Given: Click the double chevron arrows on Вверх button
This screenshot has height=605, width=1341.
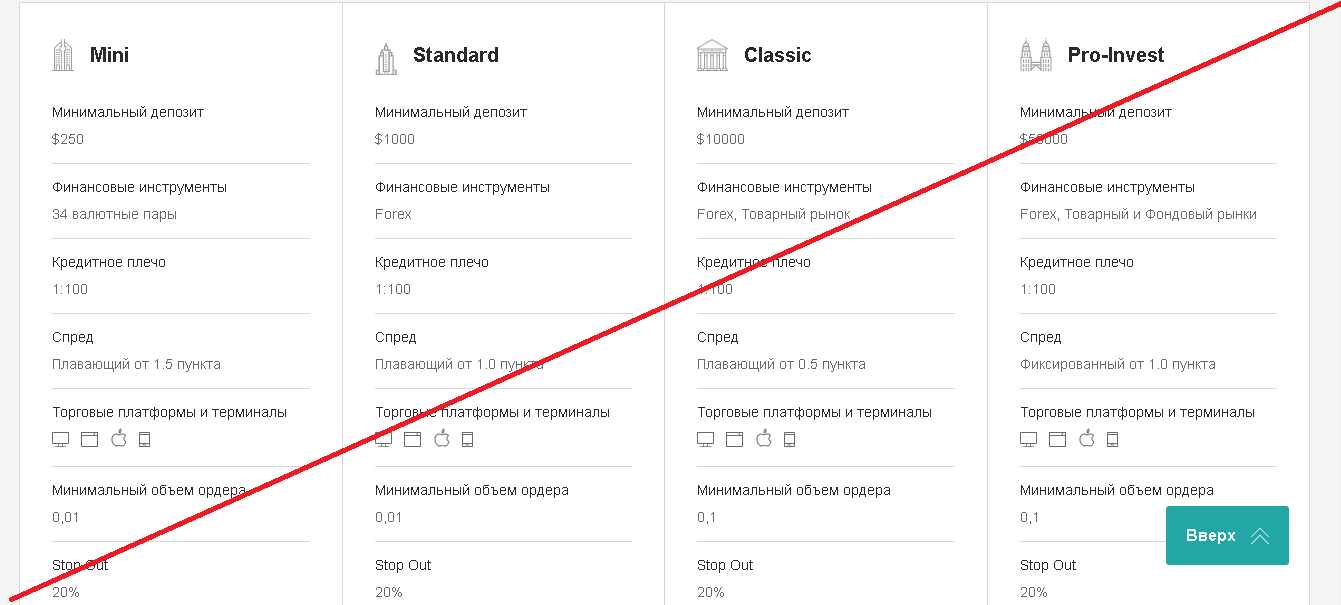Looking at the screenshot, I should coord(1260,536).
